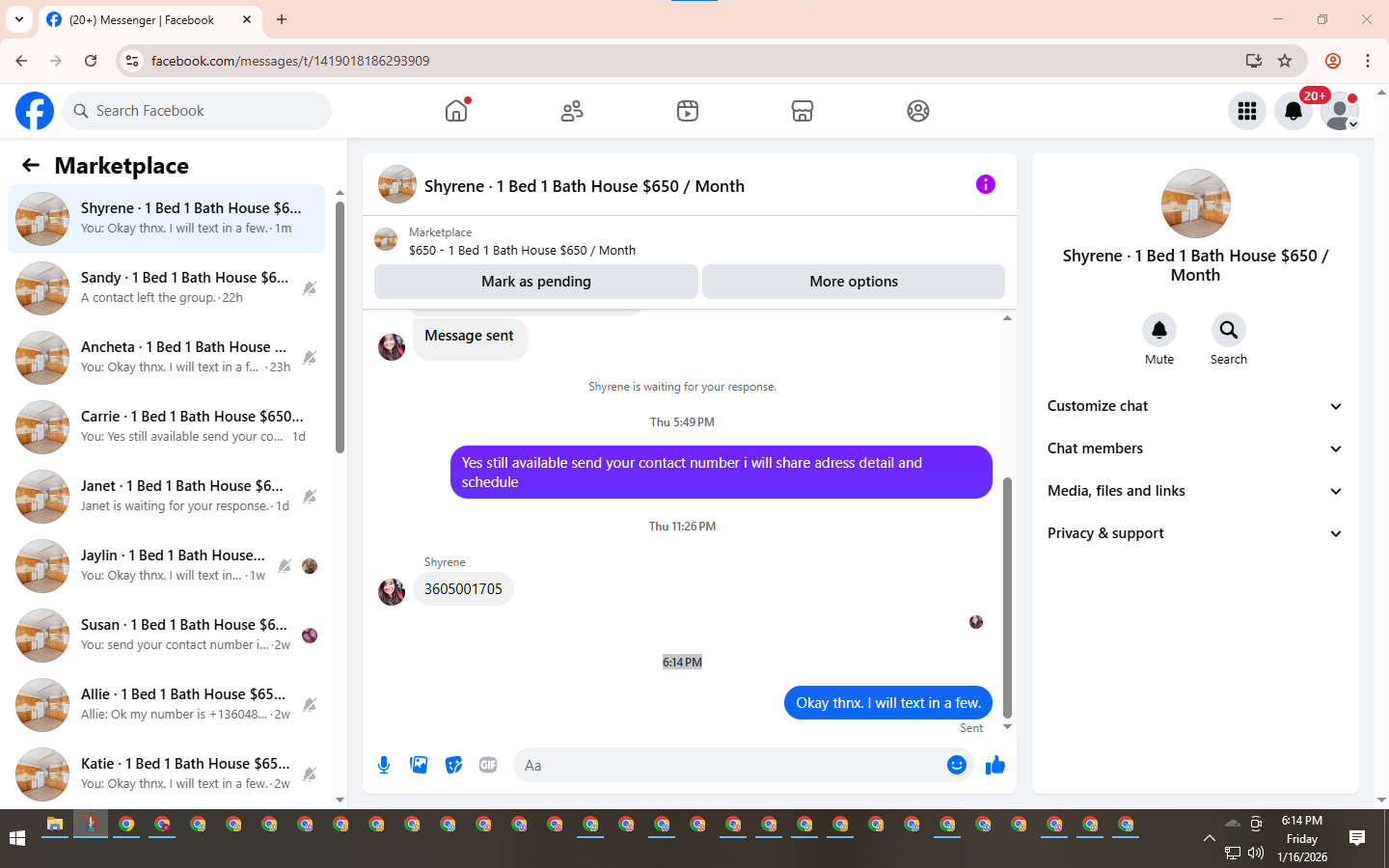
Task: Reload the page in browser toolbar
Action: (x=91, y=61)
